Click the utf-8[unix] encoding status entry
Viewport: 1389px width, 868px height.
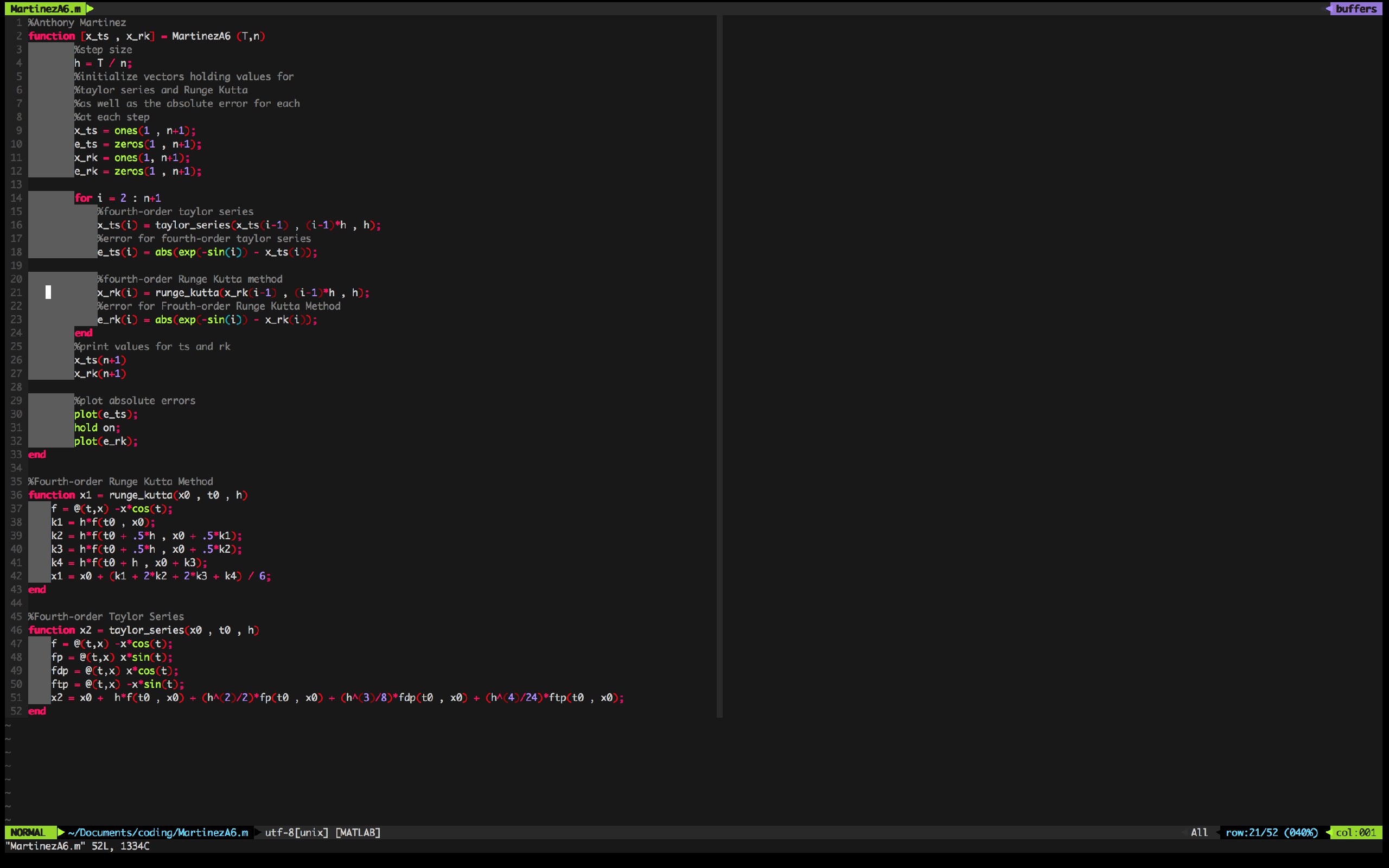(x=297, y=832)
